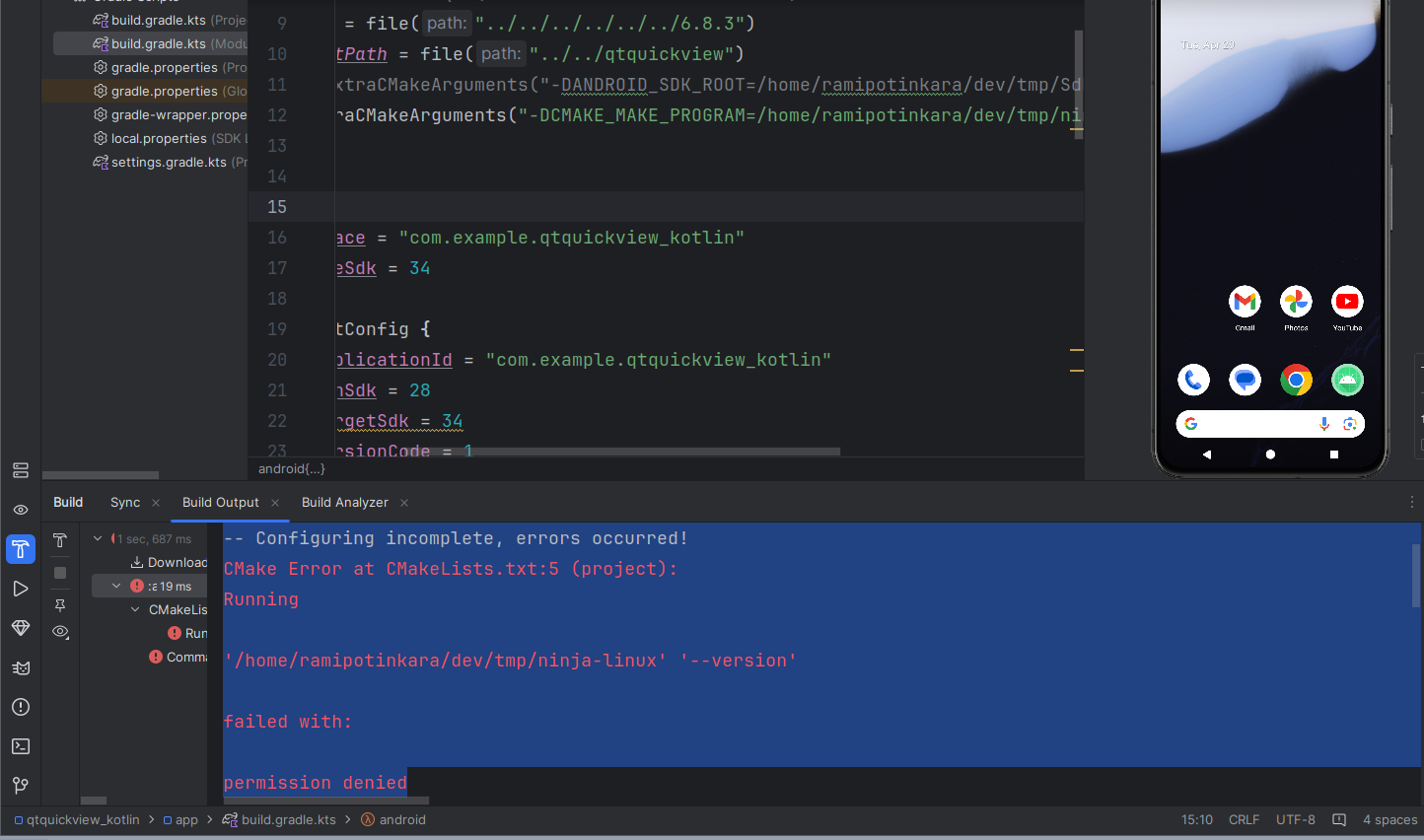
Task: Tap the Google search bar on emulator
Action: tap(1270, 424)
